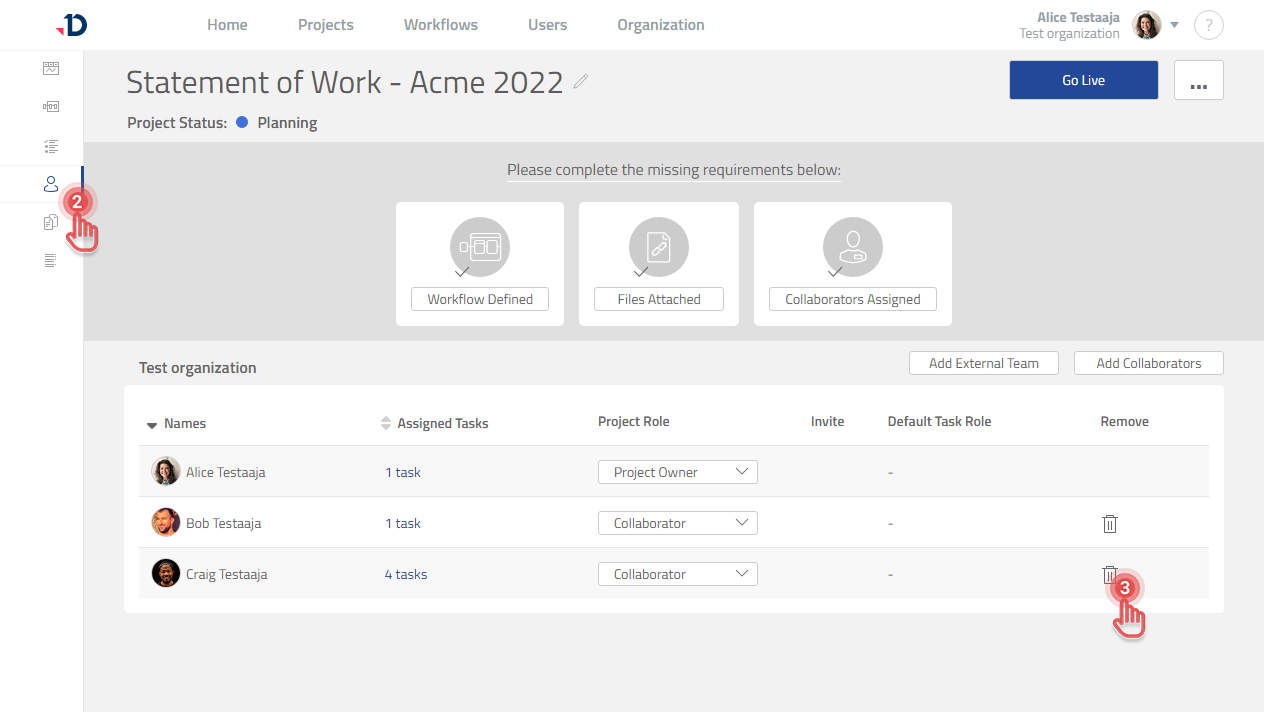
Task: Open the workflow diagram icon in sidebar
Action: pos(51,107)
